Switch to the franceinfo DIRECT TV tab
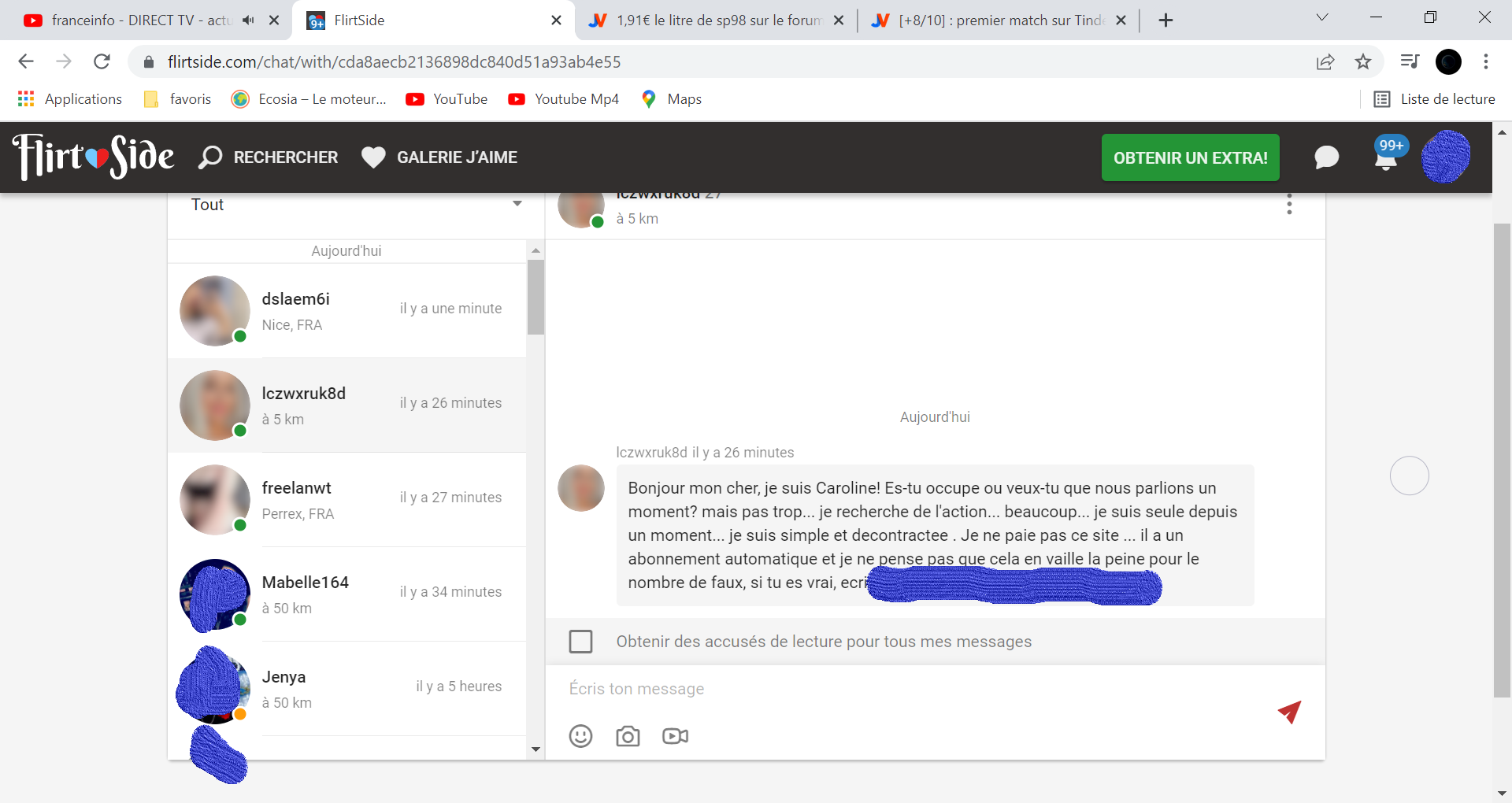This screenshot has width=1512, height=803. (x=142, y=20)
